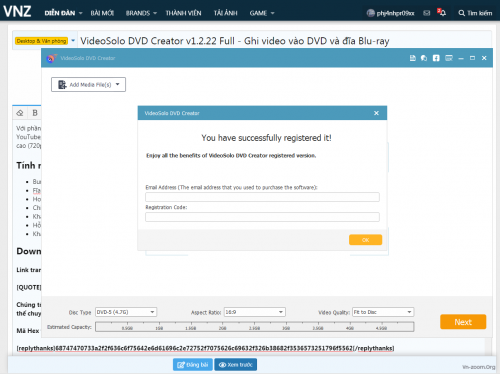Click the replythanks hex code line

point(205,348)
